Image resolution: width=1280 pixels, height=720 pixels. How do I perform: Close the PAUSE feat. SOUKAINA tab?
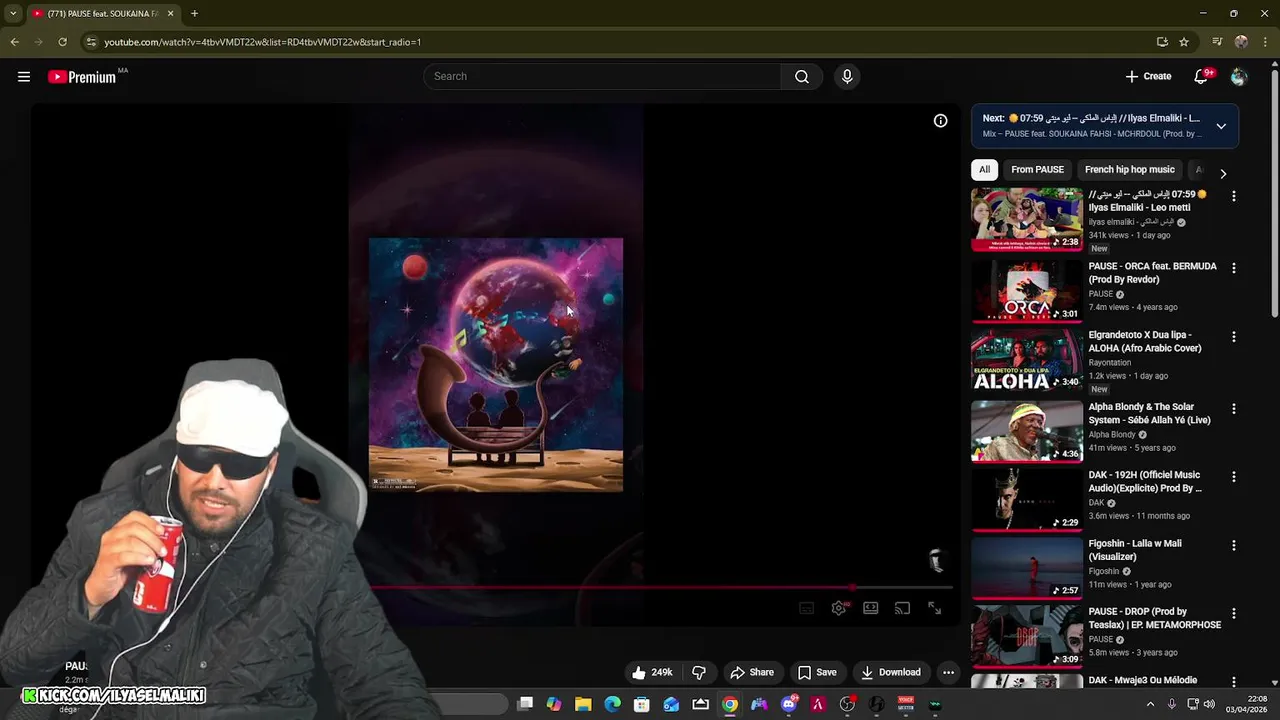pyautogui.click(x=170, y=14)
